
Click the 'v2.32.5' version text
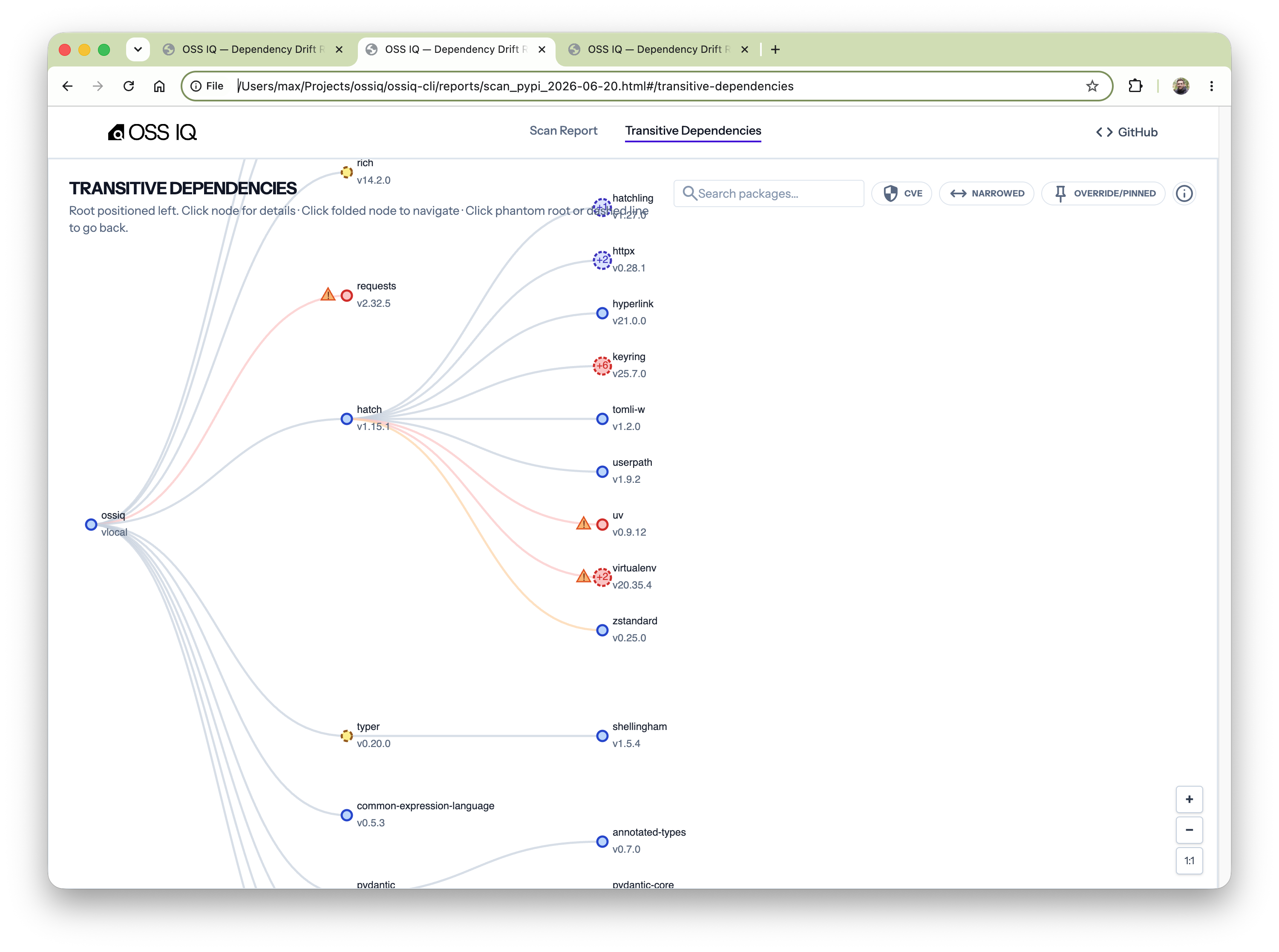click(x=373, y=304)
